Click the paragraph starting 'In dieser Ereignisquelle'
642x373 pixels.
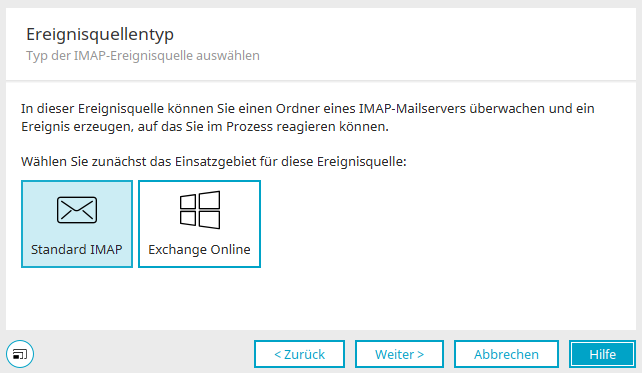click(x=307, y=118)
